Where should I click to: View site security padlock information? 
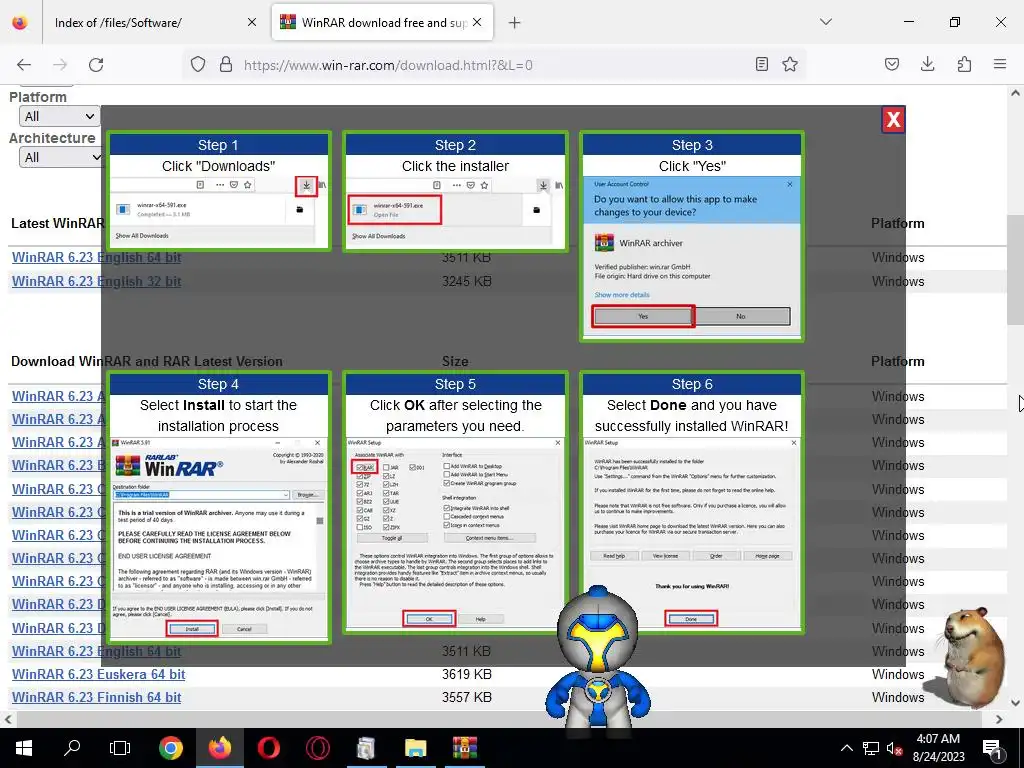tap(226, 65)
